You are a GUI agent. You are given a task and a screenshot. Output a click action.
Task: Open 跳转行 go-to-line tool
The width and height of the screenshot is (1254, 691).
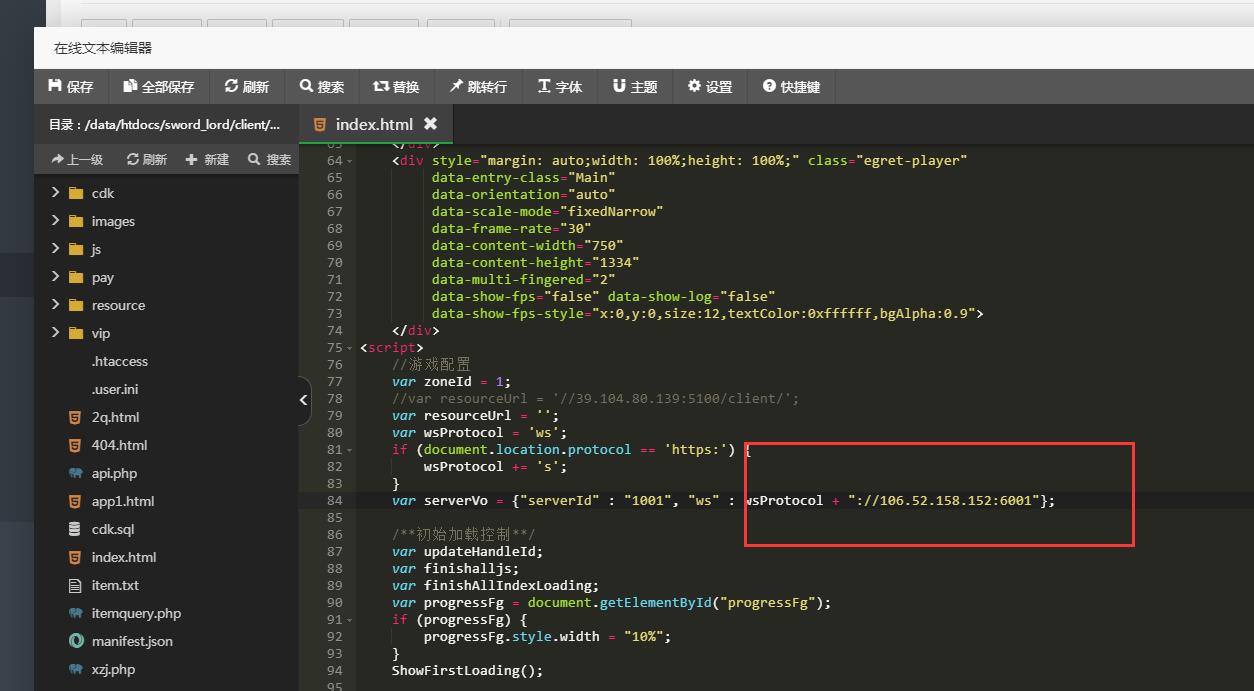(478, 87)
